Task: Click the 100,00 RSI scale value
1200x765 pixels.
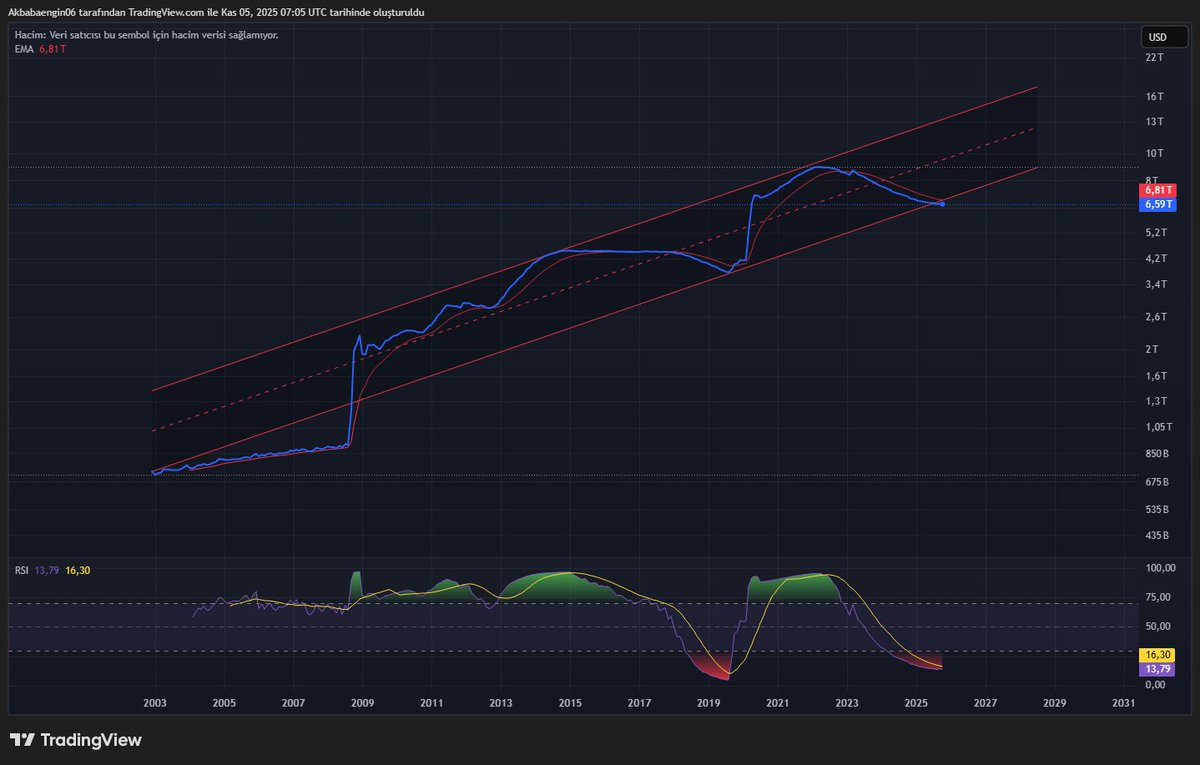Action: (1160, 569)
